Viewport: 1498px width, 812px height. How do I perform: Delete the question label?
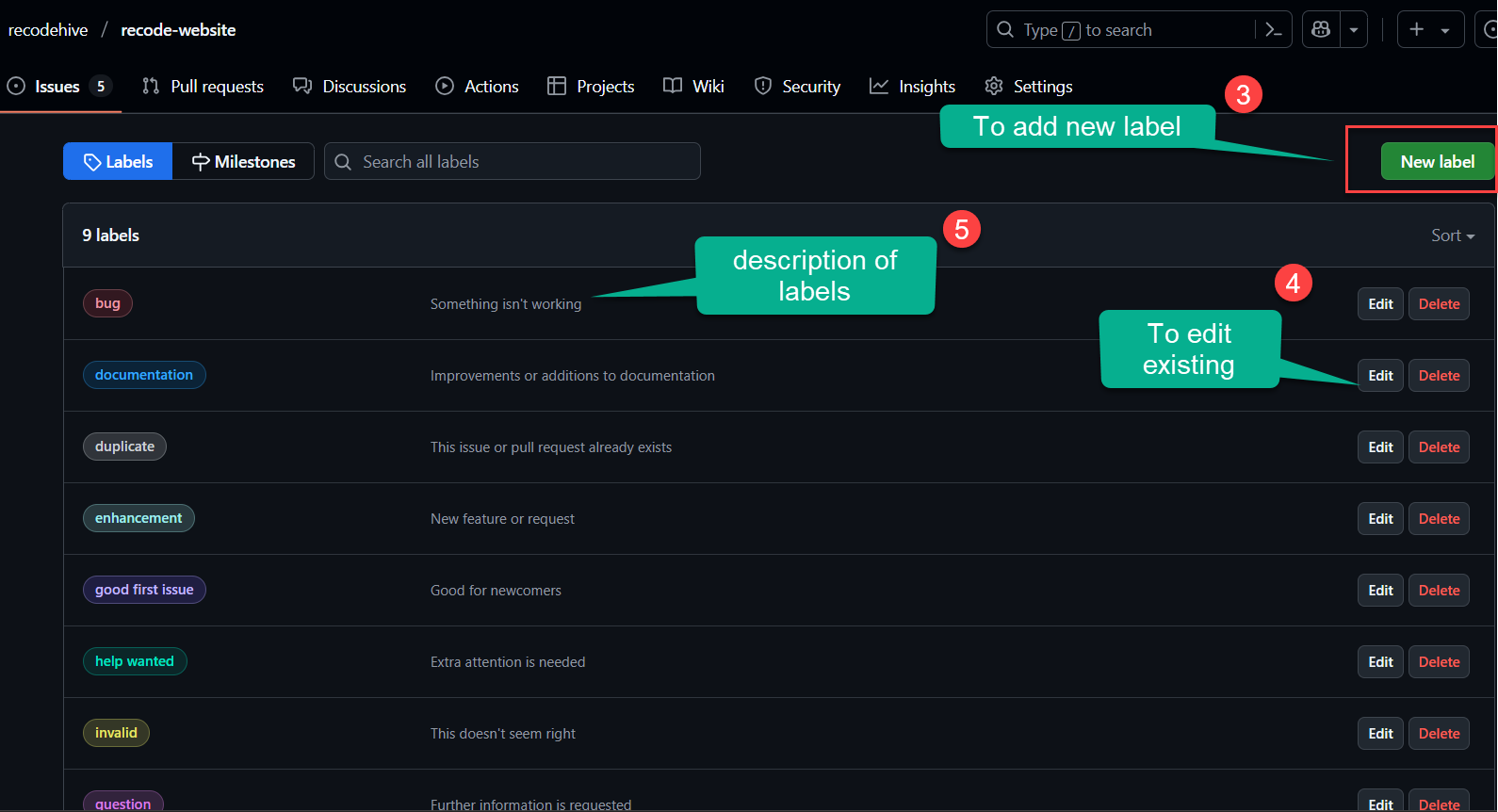click(x=1439, y=802)
